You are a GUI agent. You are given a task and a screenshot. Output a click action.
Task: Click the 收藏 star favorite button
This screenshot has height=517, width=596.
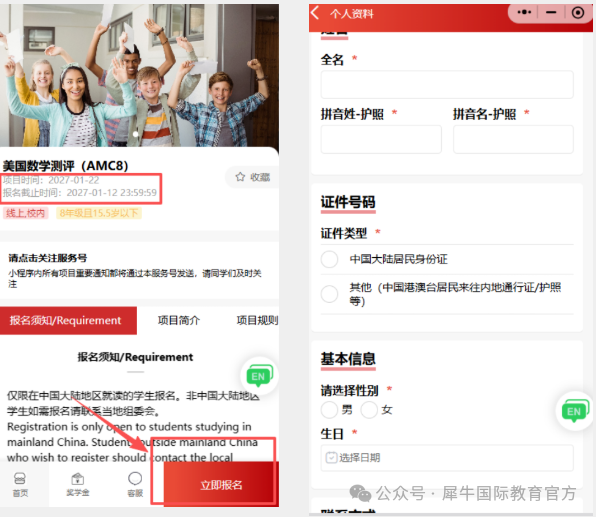(x=252, y=177)
